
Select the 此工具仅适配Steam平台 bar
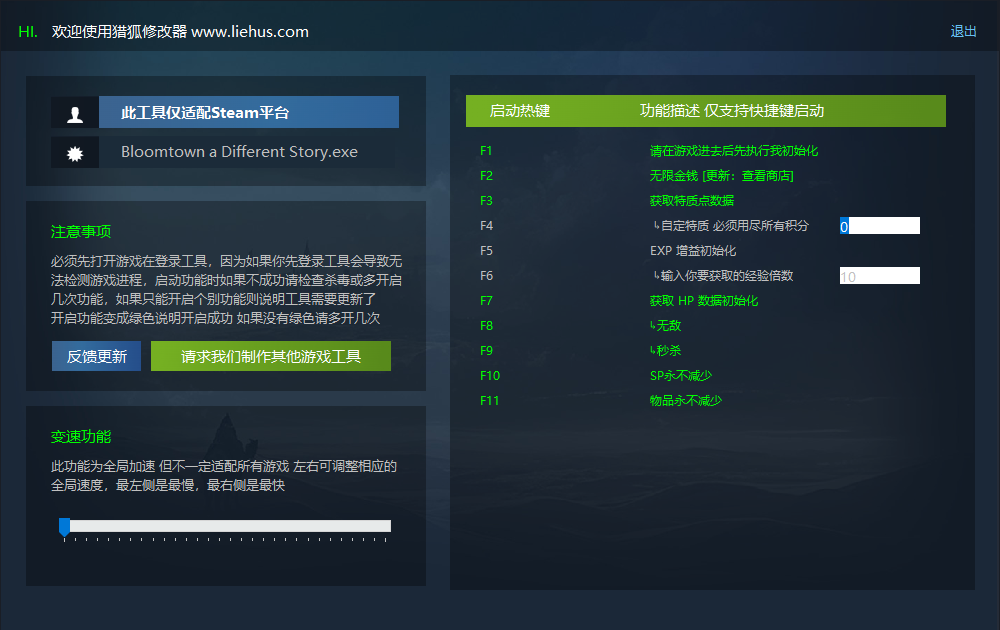click(249, 112)
